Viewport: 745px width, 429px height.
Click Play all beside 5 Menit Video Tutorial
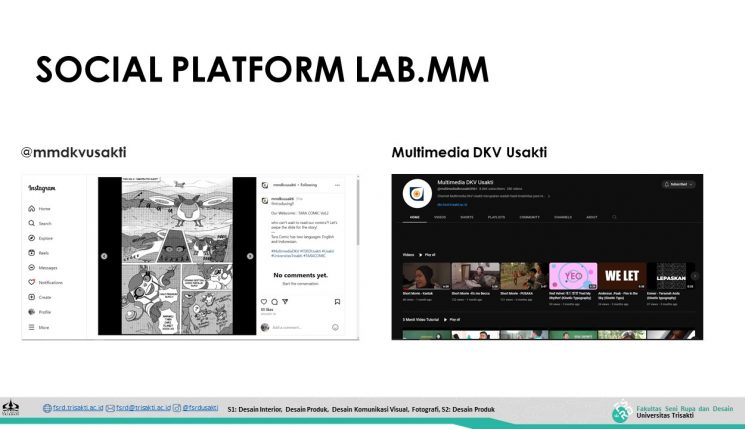click(x=452, y=320)
